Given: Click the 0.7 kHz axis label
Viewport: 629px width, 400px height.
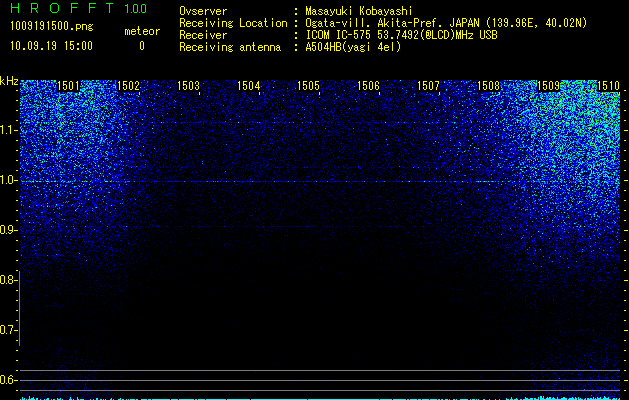Looking at the screenshot, I should [x=7, y=330].
